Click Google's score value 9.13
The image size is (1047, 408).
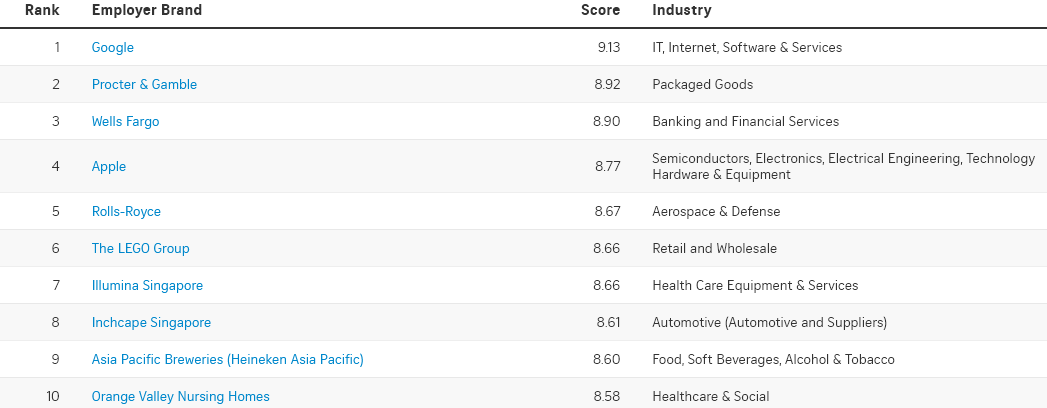[606, 47]
